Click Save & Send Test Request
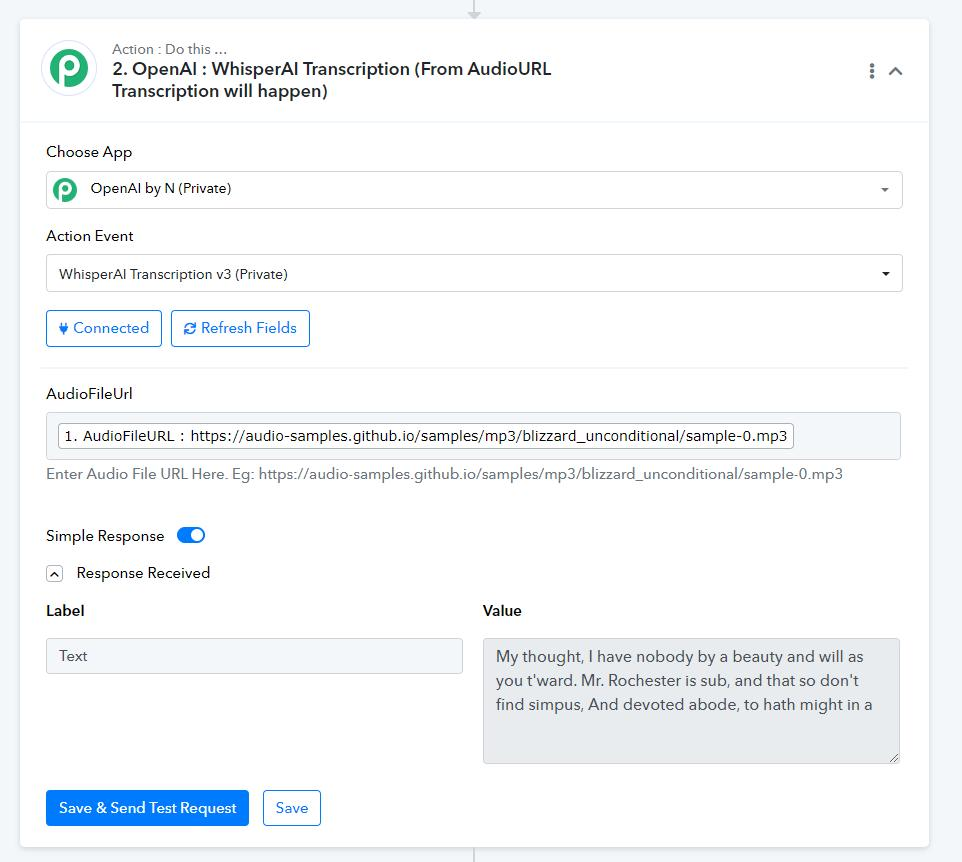962x862 pixels. (147, 808)
